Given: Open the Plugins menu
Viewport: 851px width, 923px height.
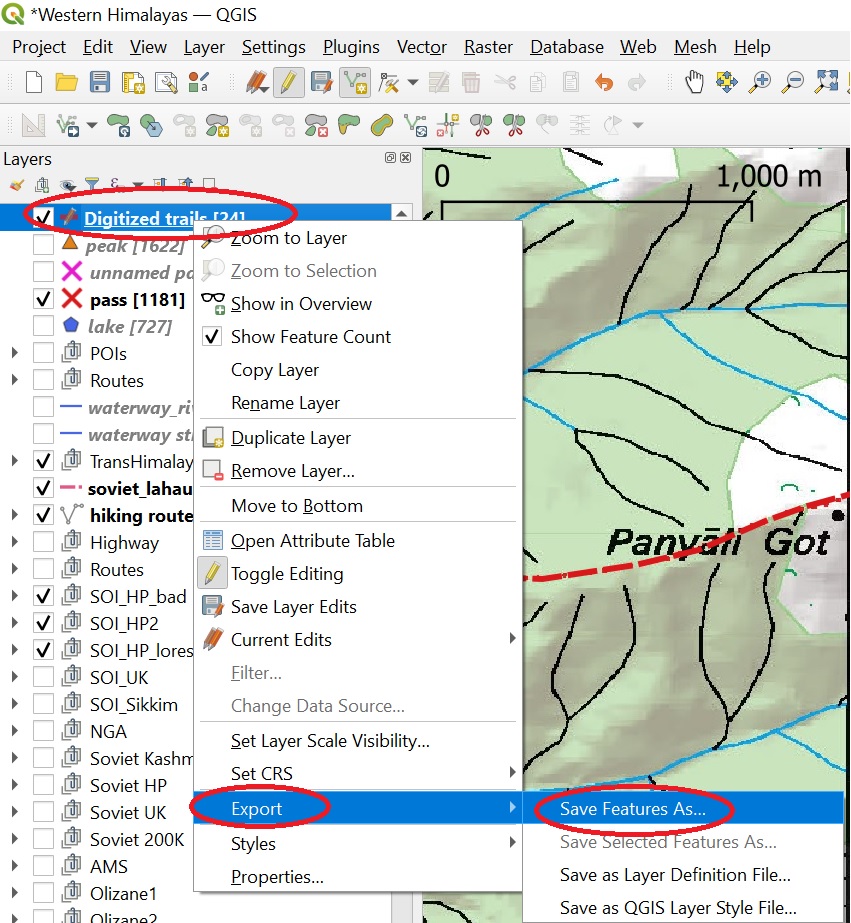Looking at the screenshot, I should (x=351, y=47).
